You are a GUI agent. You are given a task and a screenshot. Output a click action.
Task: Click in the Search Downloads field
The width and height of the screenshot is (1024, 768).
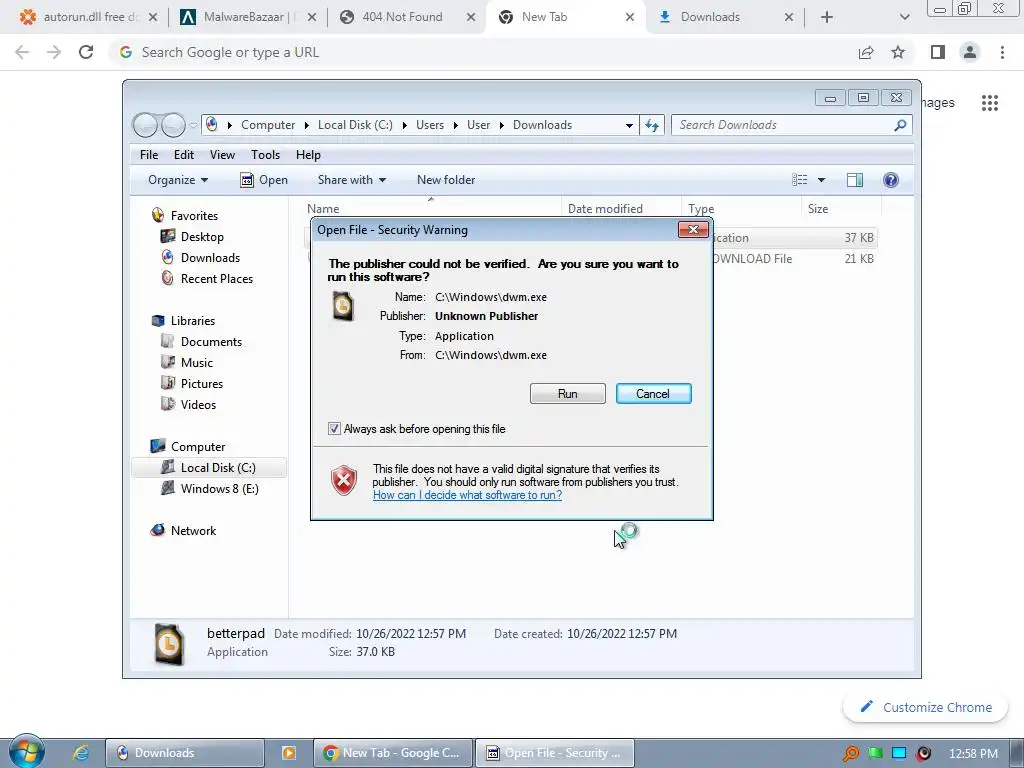[x=784, y=125]
